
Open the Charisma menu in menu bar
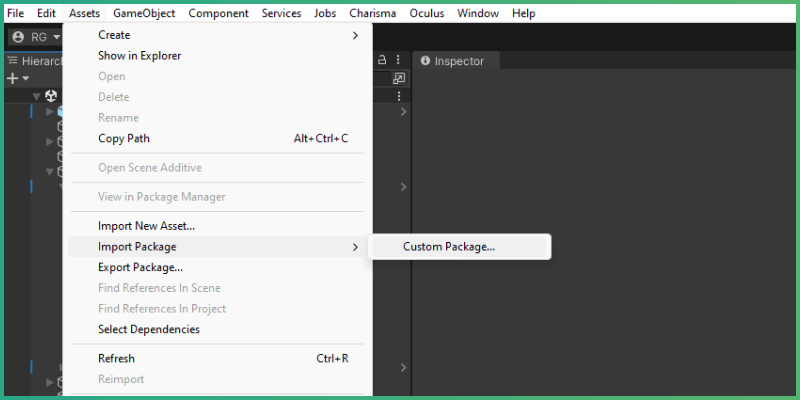[372, 13]
